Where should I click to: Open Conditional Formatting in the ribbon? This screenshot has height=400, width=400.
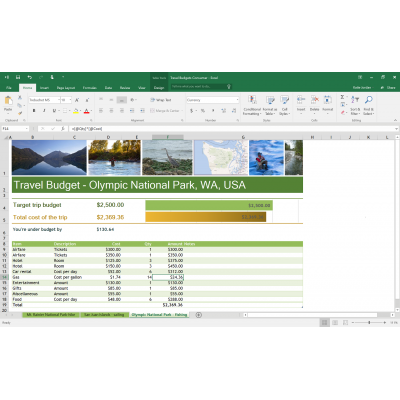tap(252, 106)
